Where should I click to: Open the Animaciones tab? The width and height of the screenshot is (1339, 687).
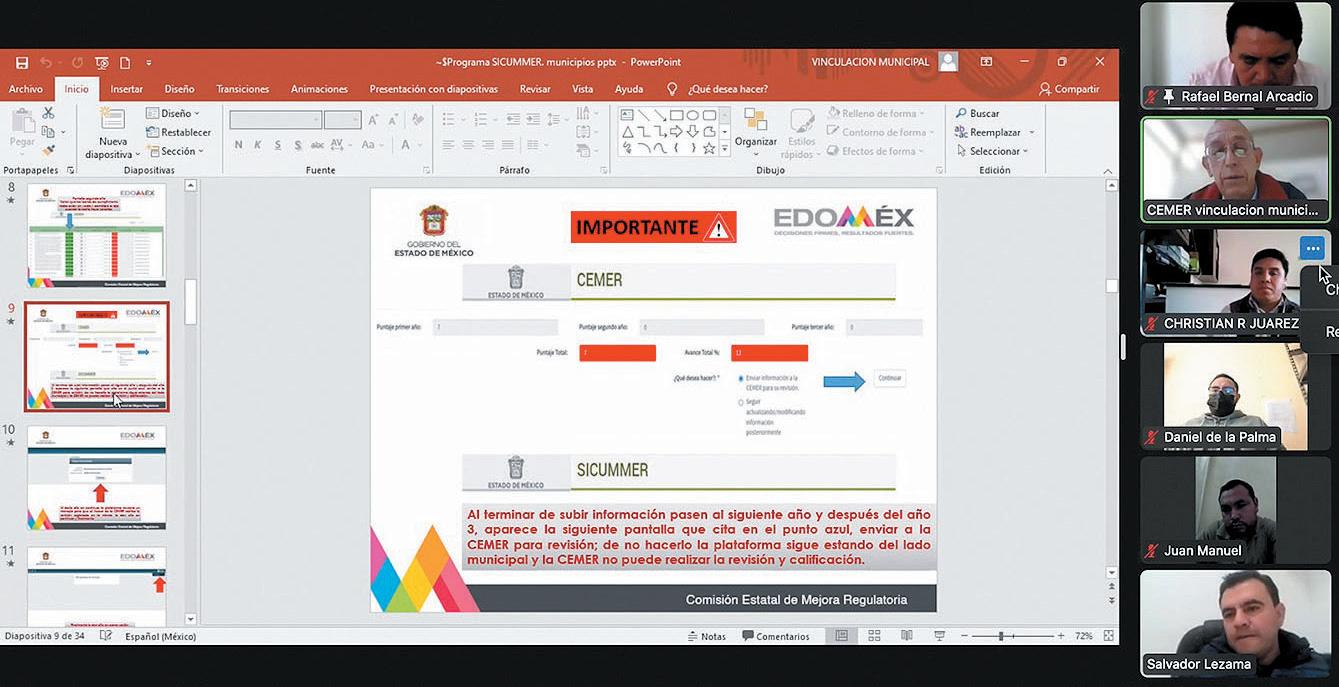(319, 89)
